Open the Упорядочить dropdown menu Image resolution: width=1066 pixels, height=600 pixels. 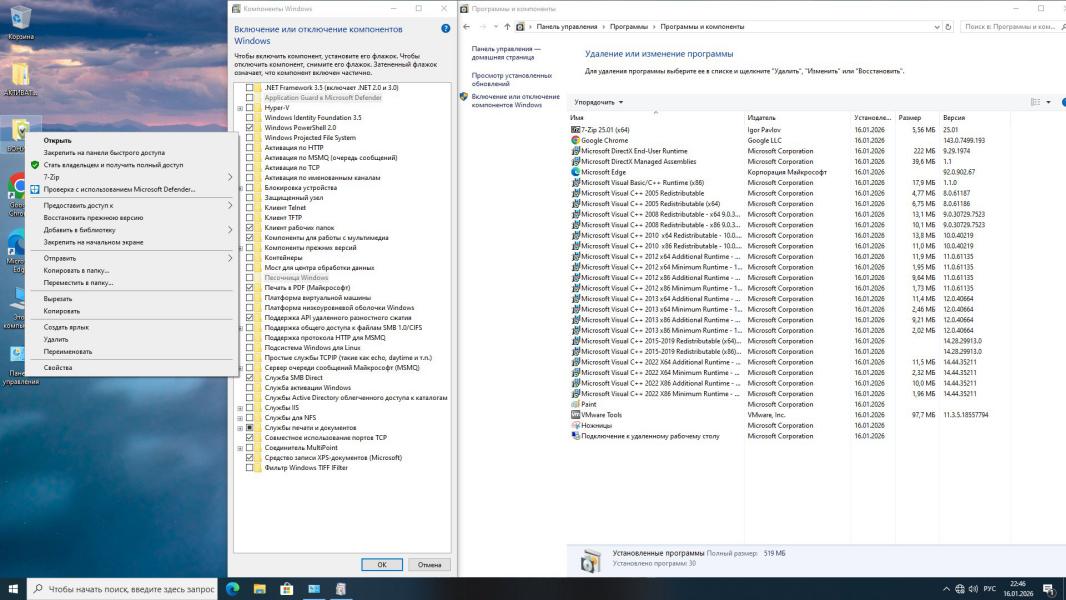click(598, 102)
